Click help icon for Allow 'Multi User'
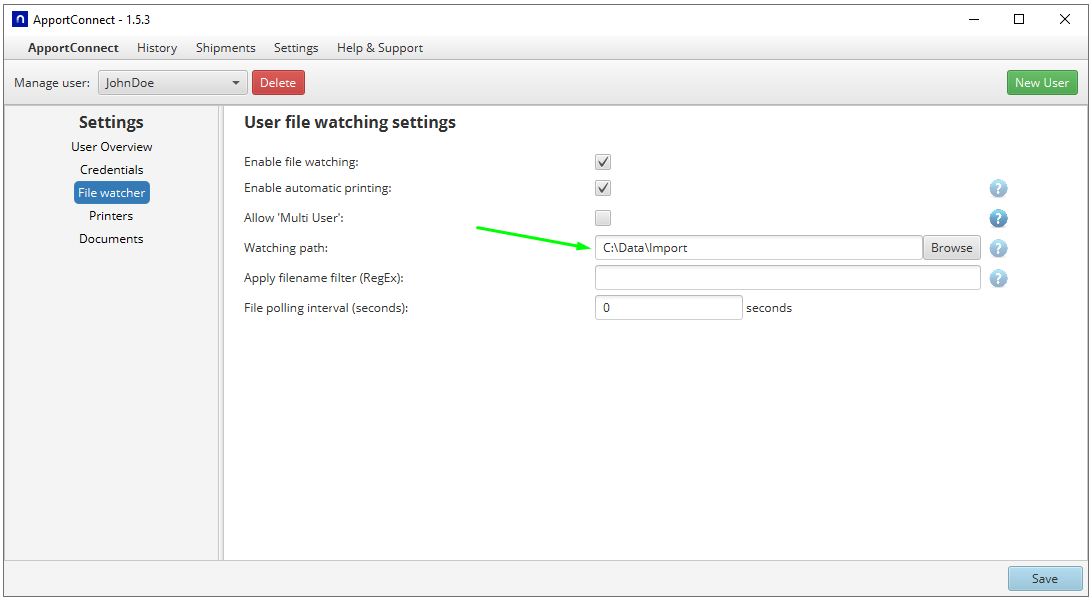Screen dimensions: 1092x600 (x=998, y=218)
